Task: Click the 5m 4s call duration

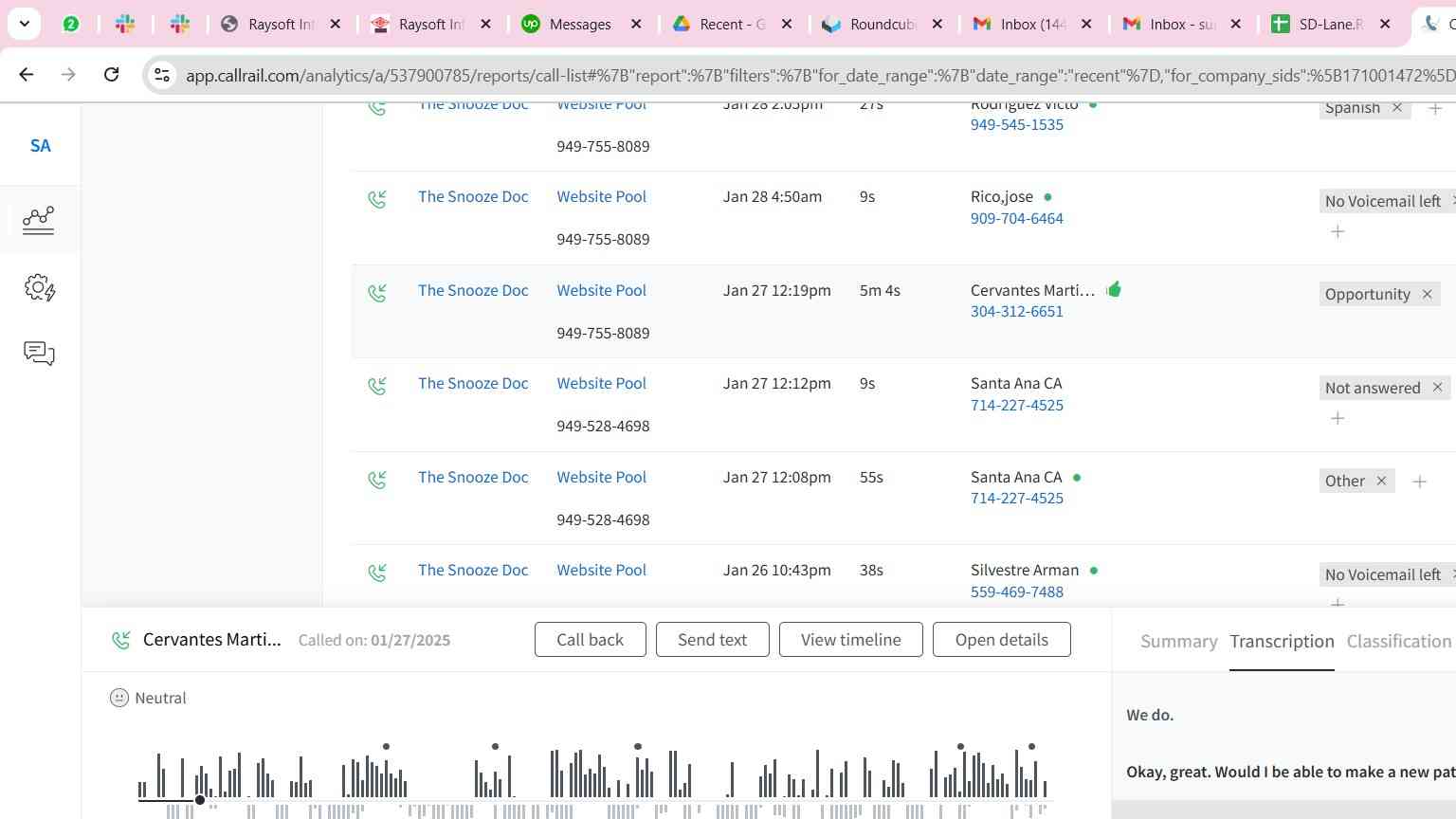Action: pyautogui.click(x=880, y=290)
